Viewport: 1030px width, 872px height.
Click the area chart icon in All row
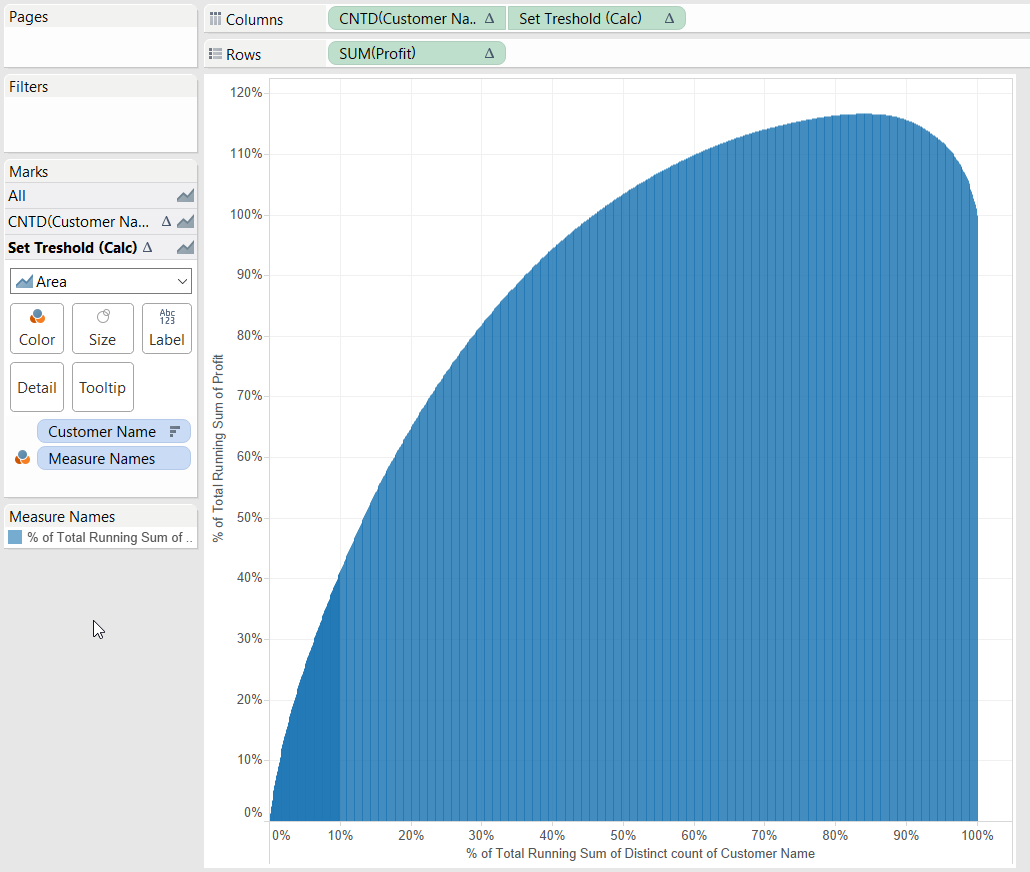(x=185, y=195)
